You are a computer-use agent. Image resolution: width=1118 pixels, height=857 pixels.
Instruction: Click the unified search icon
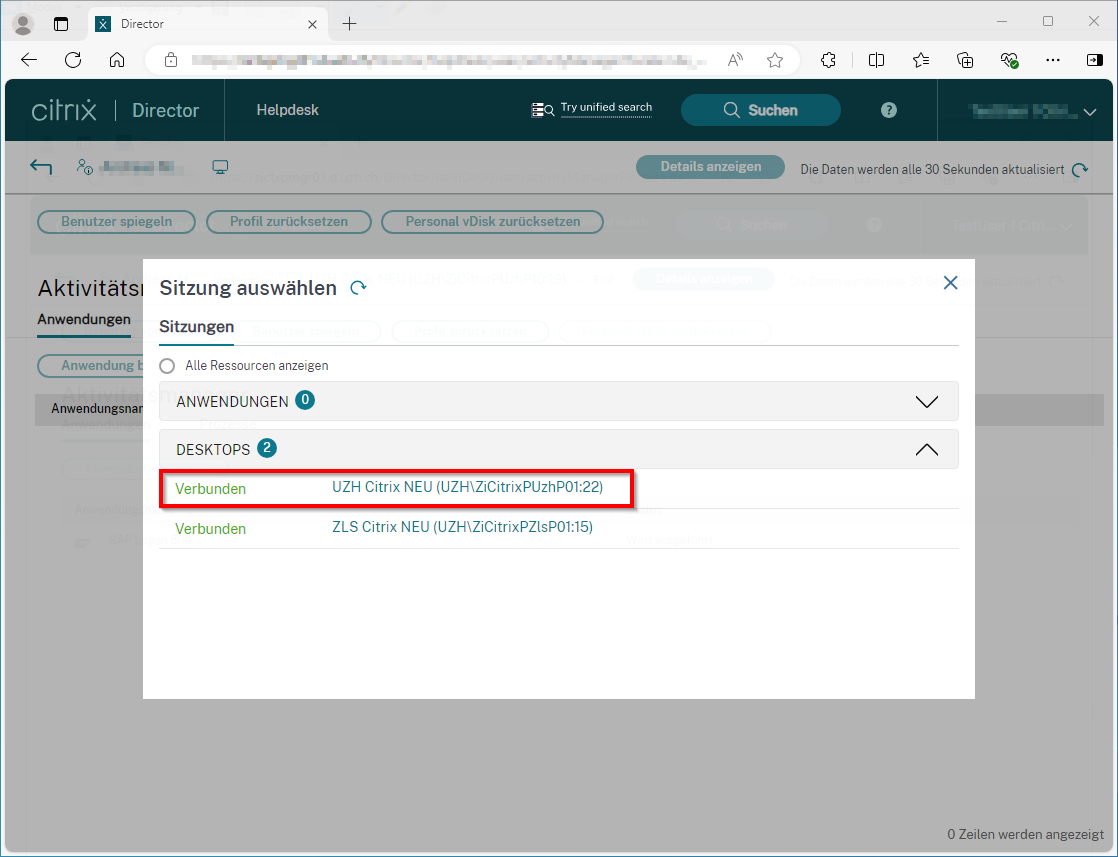pyautogui.click(x=542, y=110)
